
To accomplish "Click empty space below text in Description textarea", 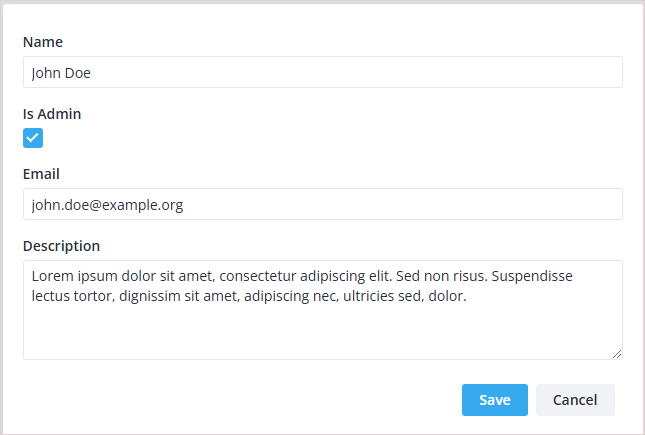I will 300,335.
